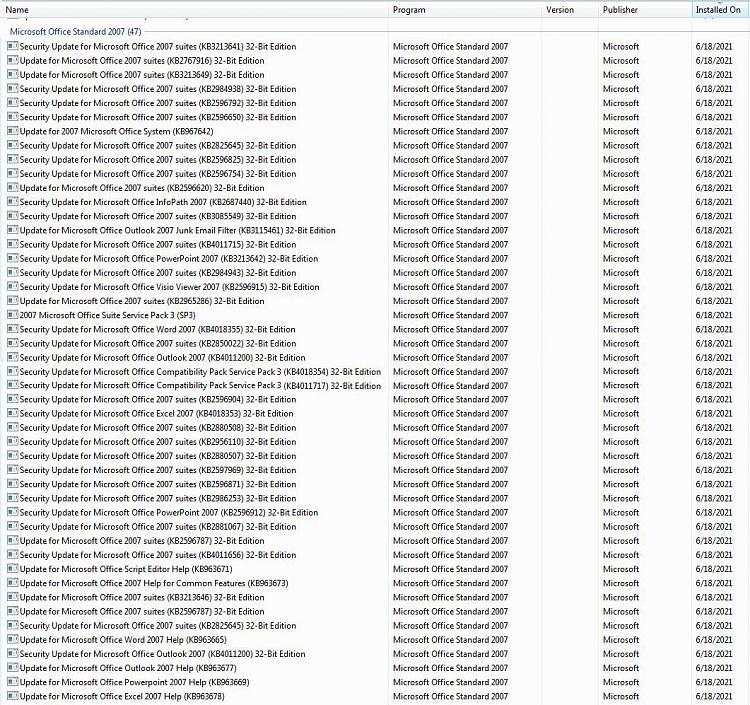This screenshot has height=705, width=750.
Task: Select Security Update KB2596904 row name
Action: pos(158,399)
